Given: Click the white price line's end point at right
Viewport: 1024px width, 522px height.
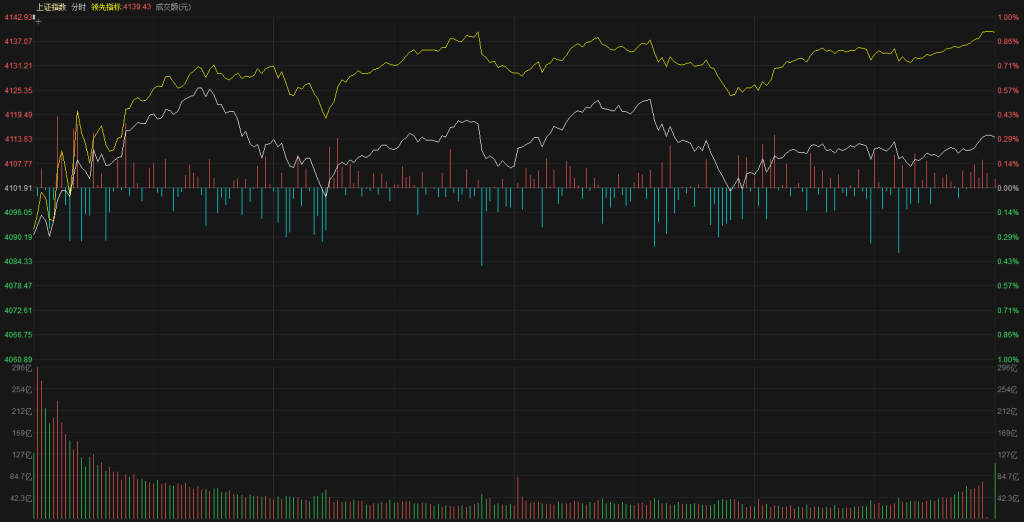Looking at the screenshot, I should (995, 137).
